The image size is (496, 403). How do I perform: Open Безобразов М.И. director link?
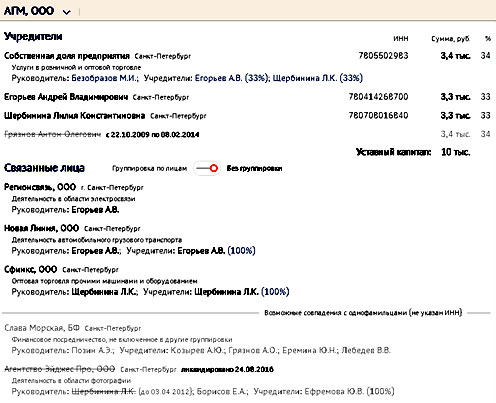[104, 78]
